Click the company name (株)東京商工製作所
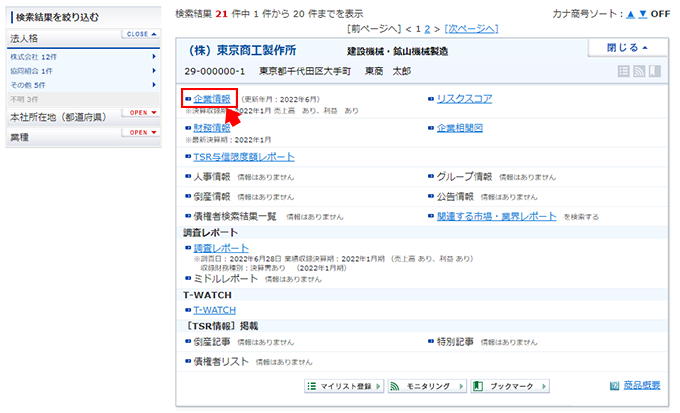The width and height of the screenshot is (680, 413). coord(242,51)
